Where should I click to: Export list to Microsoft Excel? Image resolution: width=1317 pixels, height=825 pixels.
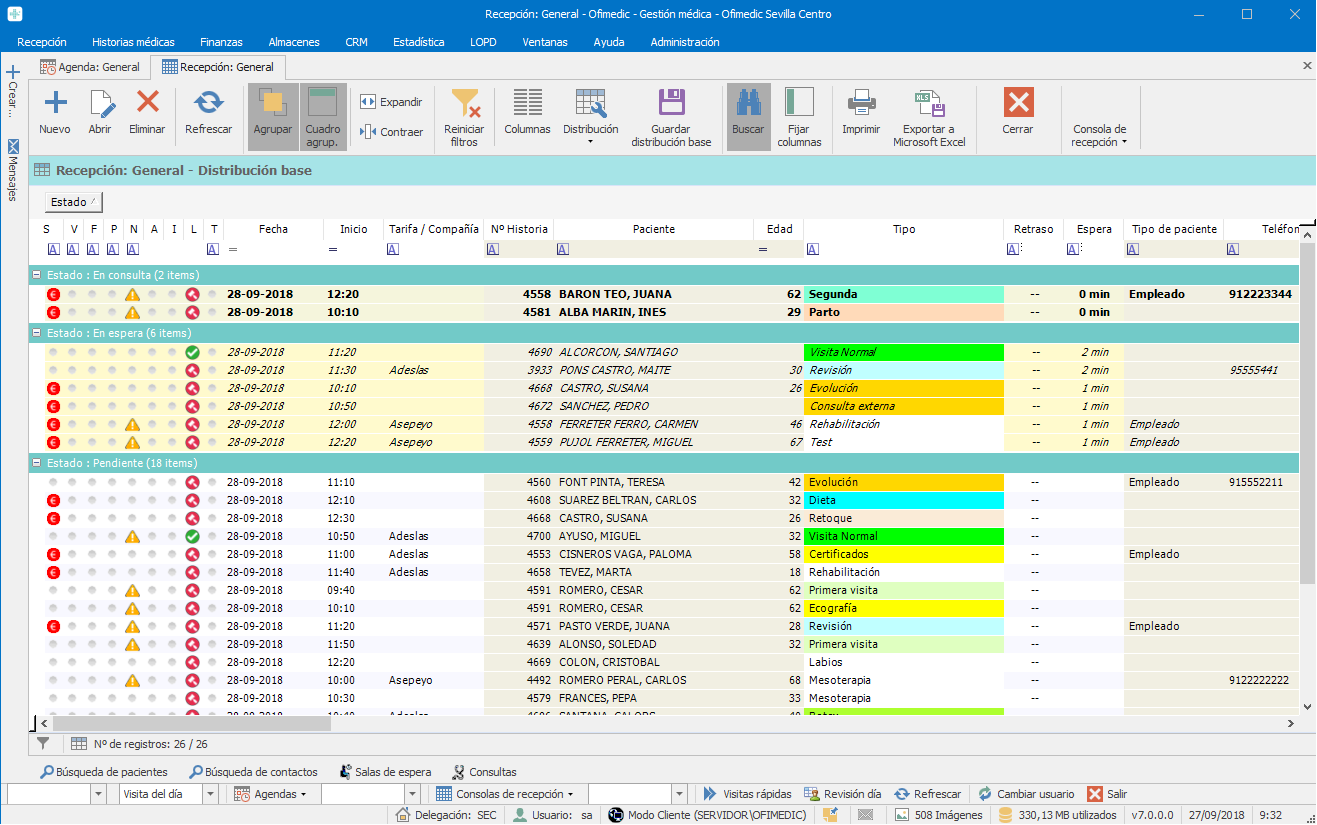click(929, 103)
